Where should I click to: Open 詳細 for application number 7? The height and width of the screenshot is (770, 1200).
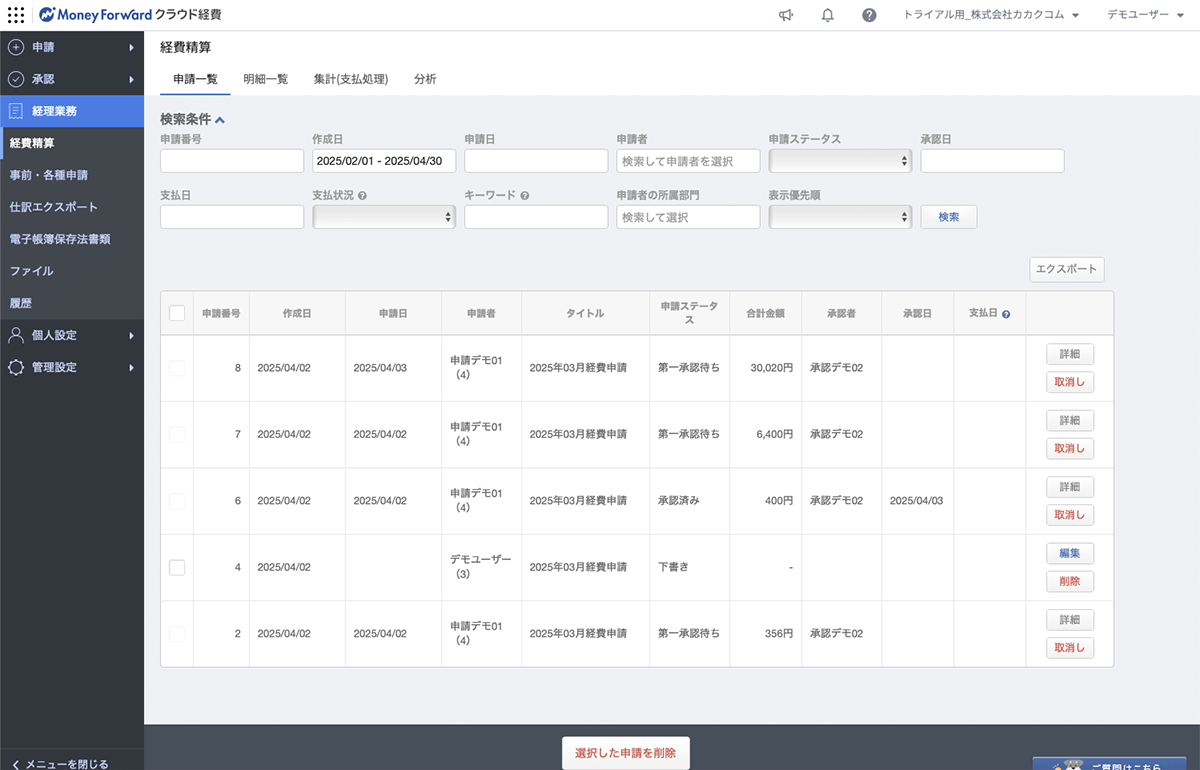(1070, 420)
